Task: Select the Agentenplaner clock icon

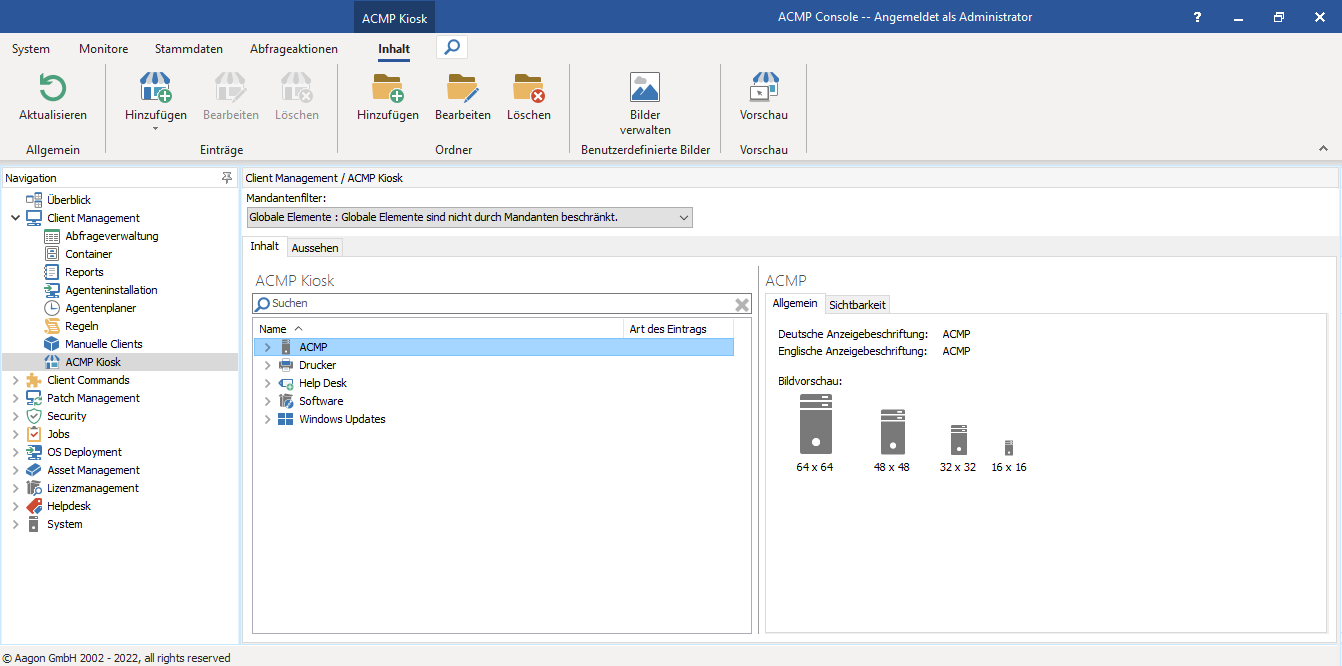Action: [50, 307]
